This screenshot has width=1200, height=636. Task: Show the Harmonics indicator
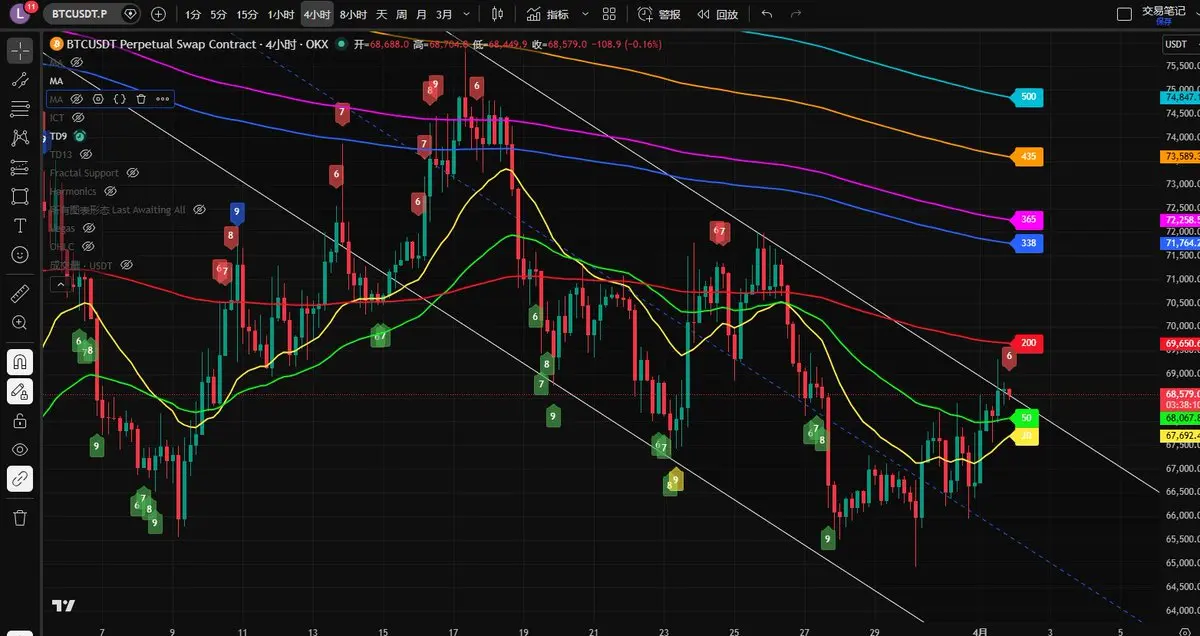110,191
